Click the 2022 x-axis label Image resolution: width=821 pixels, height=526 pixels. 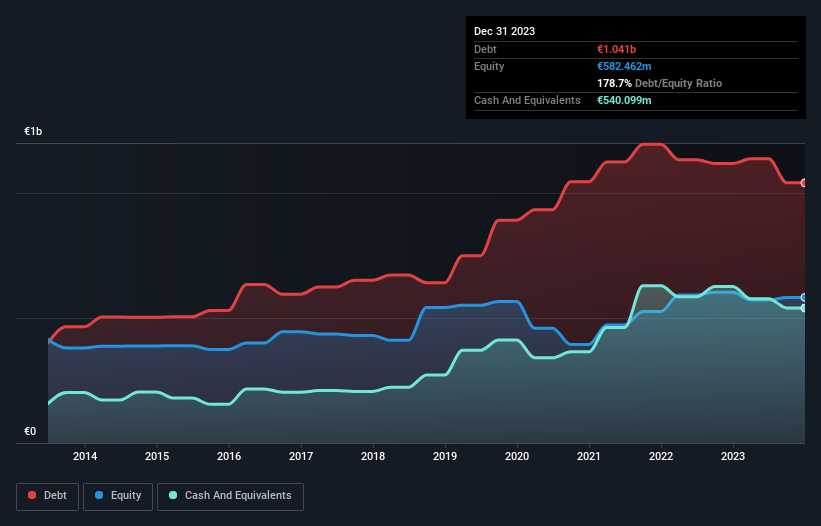point(661,456)
